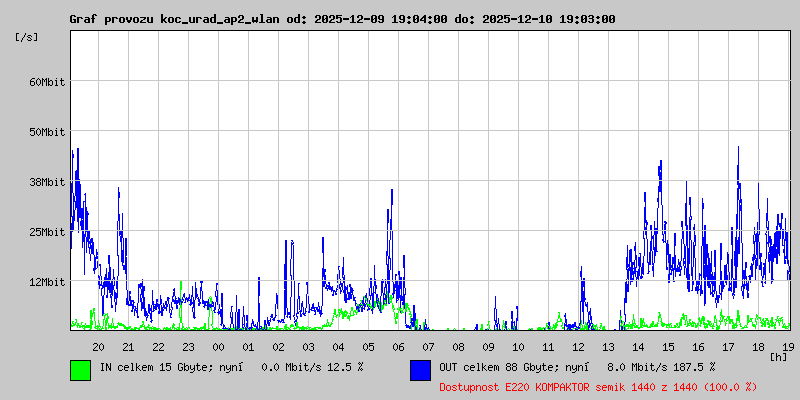Click the 12Mbit y-axis label

tap(47, 282)
